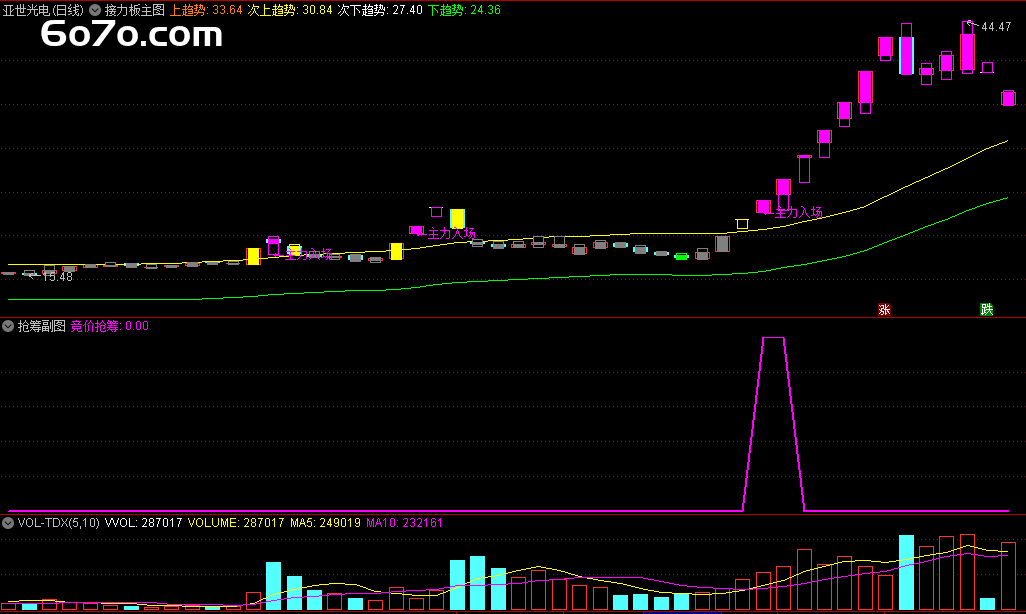Click the red 涨 marker icon
The width and height of the screenshot is (1026, 614).
click(x=884, y=310)
